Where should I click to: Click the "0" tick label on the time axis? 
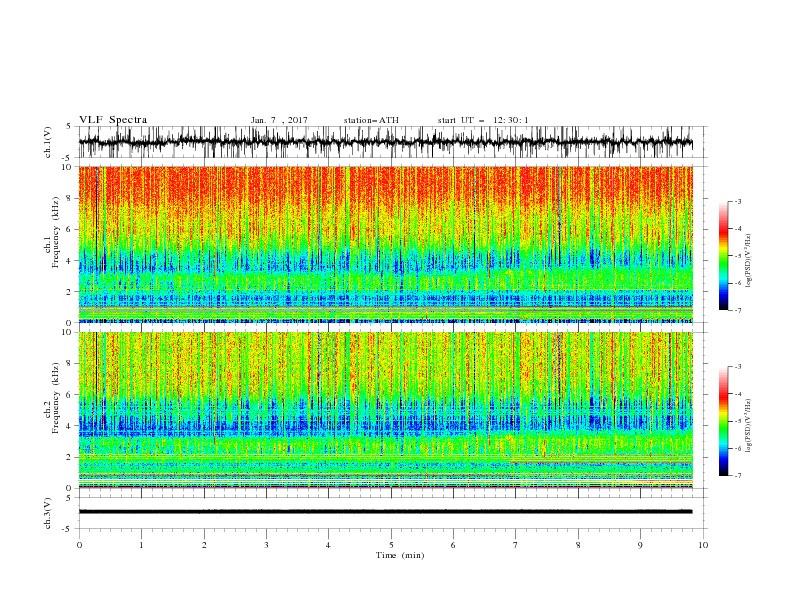[x=79, y=545]
